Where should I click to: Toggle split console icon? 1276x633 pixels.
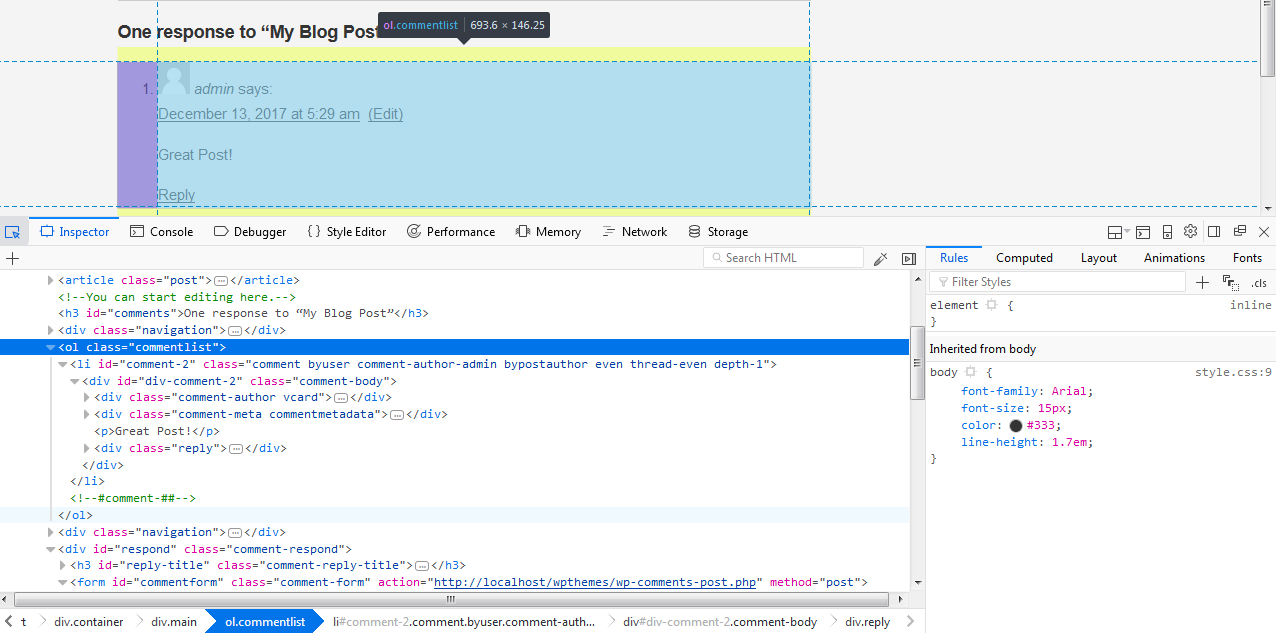[x=1142, y=231]
